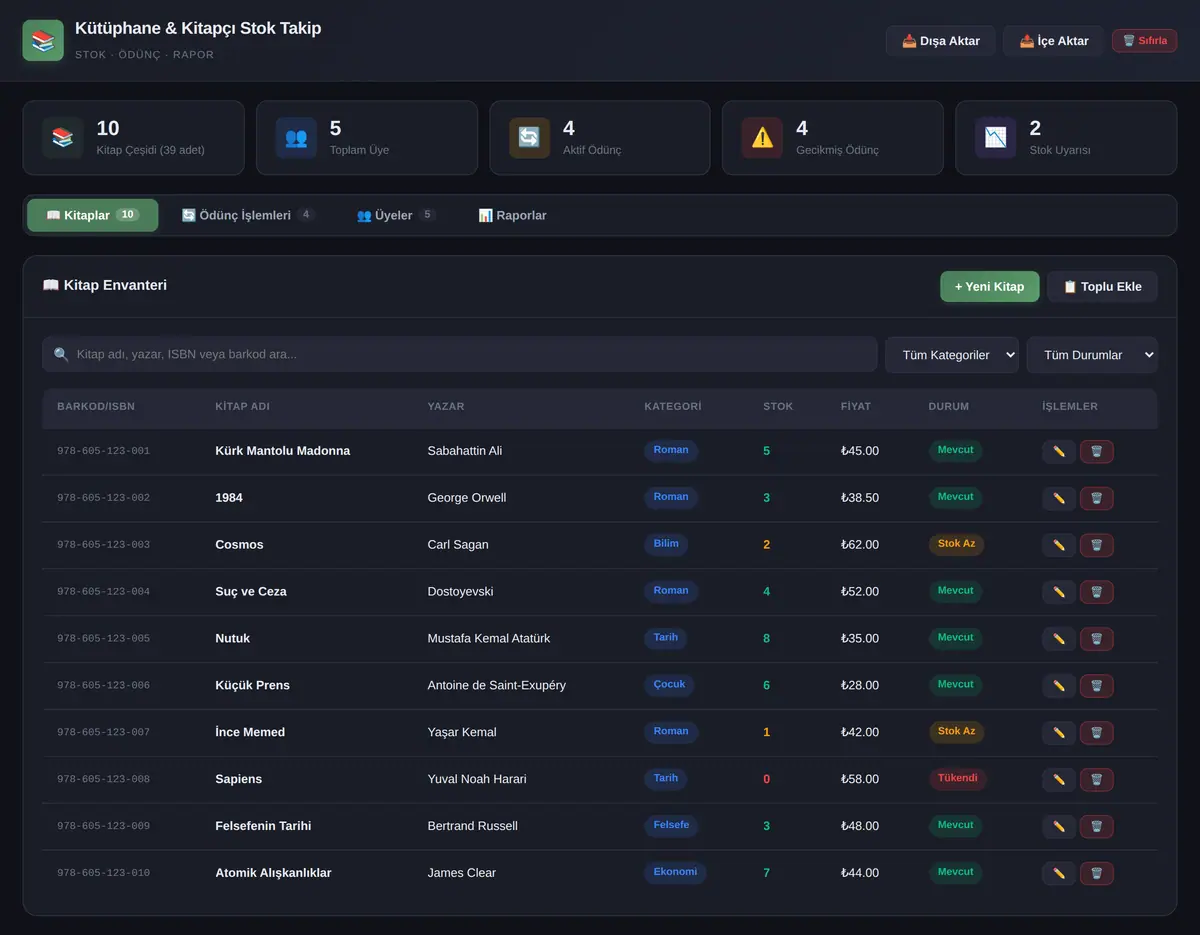Delete the Sapiens book row
This screenshot has height=935, width=1200.
[1096, 780]
